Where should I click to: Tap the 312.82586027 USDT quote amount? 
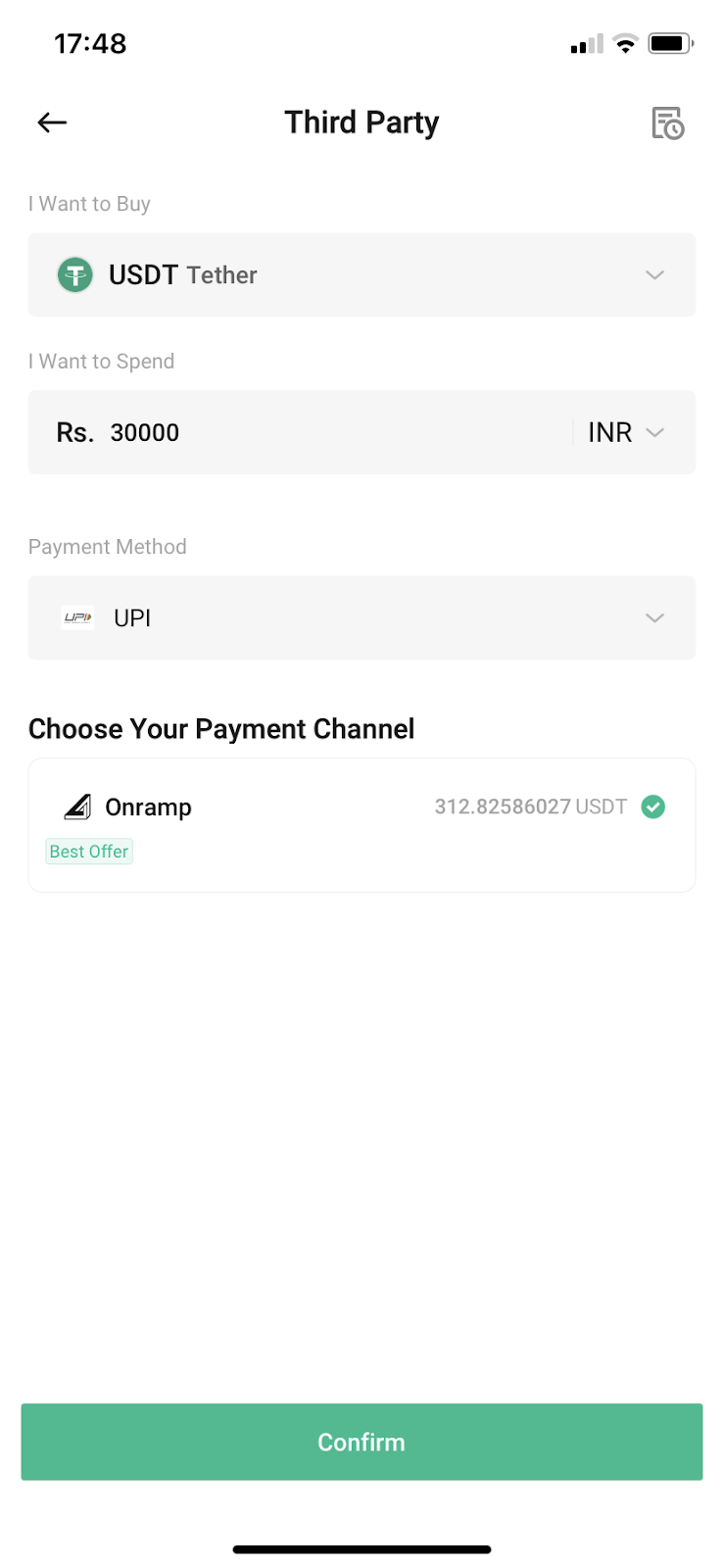point(530,807)
